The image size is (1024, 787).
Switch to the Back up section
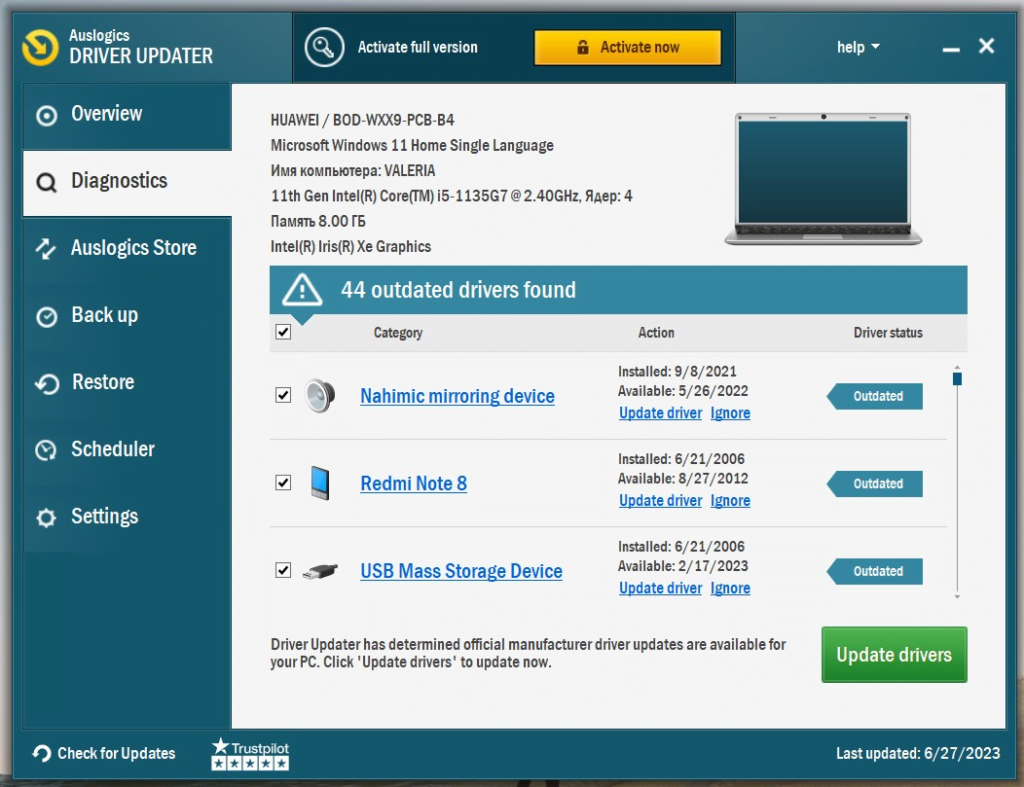tap(106, 315)
